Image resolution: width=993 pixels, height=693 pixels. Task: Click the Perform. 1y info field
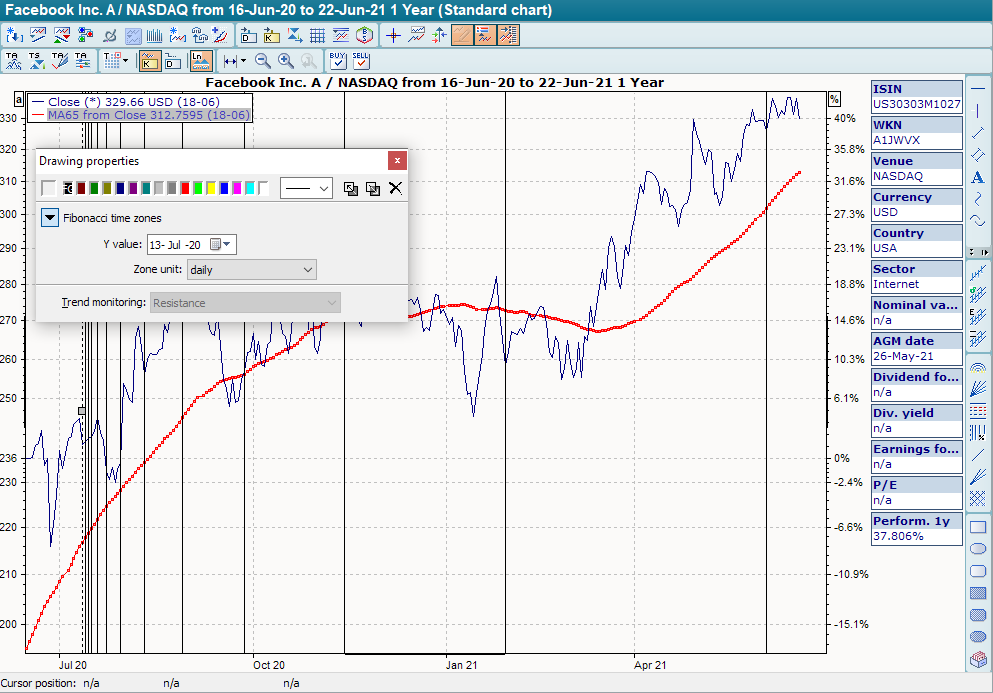(916, 529)
